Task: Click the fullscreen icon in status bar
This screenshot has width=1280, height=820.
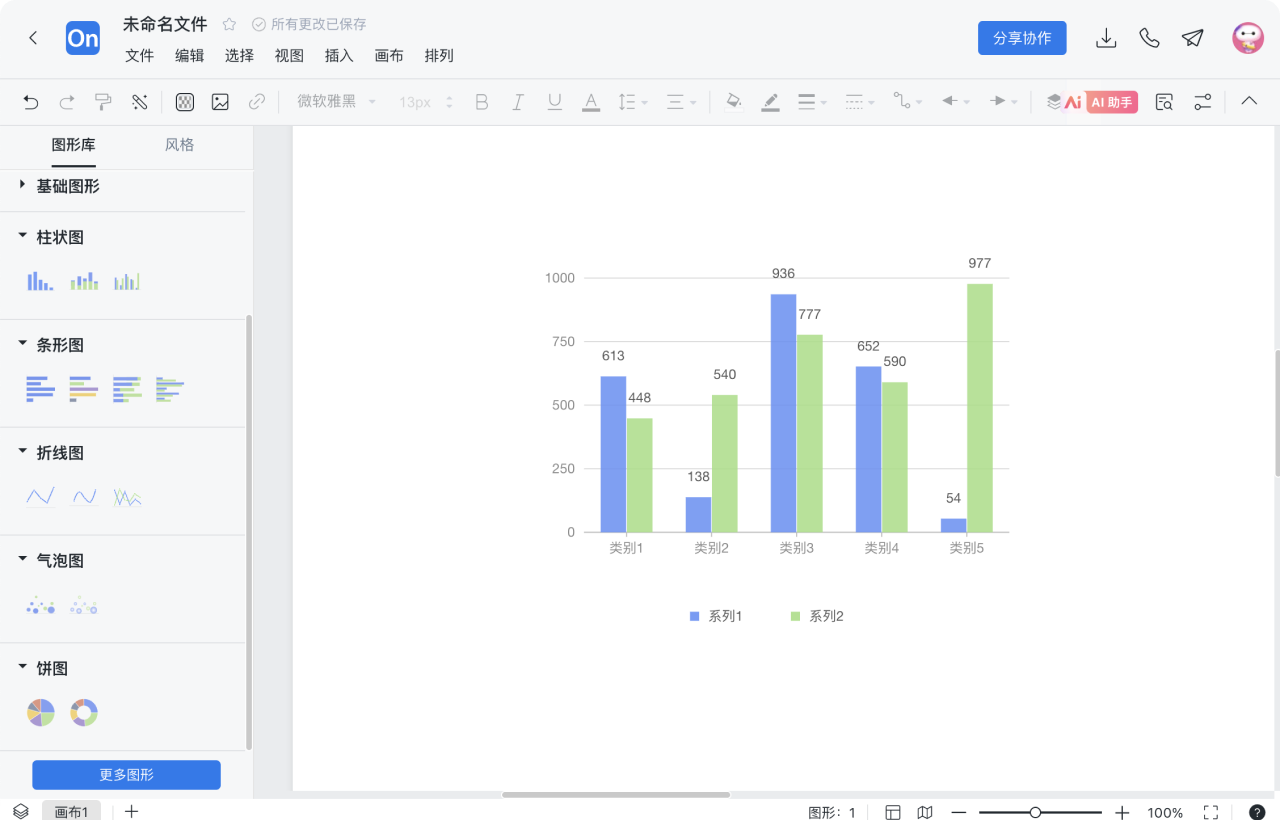Action: (1211, 812)
